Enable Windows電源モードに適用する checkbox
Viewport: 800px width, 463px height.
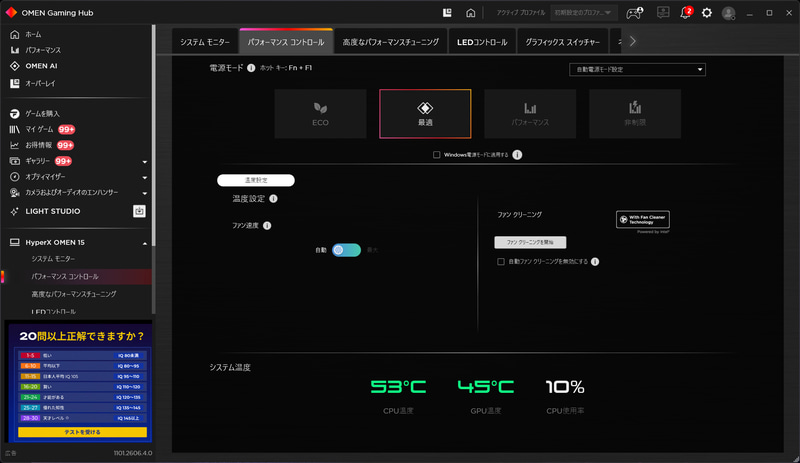[437, 155]
